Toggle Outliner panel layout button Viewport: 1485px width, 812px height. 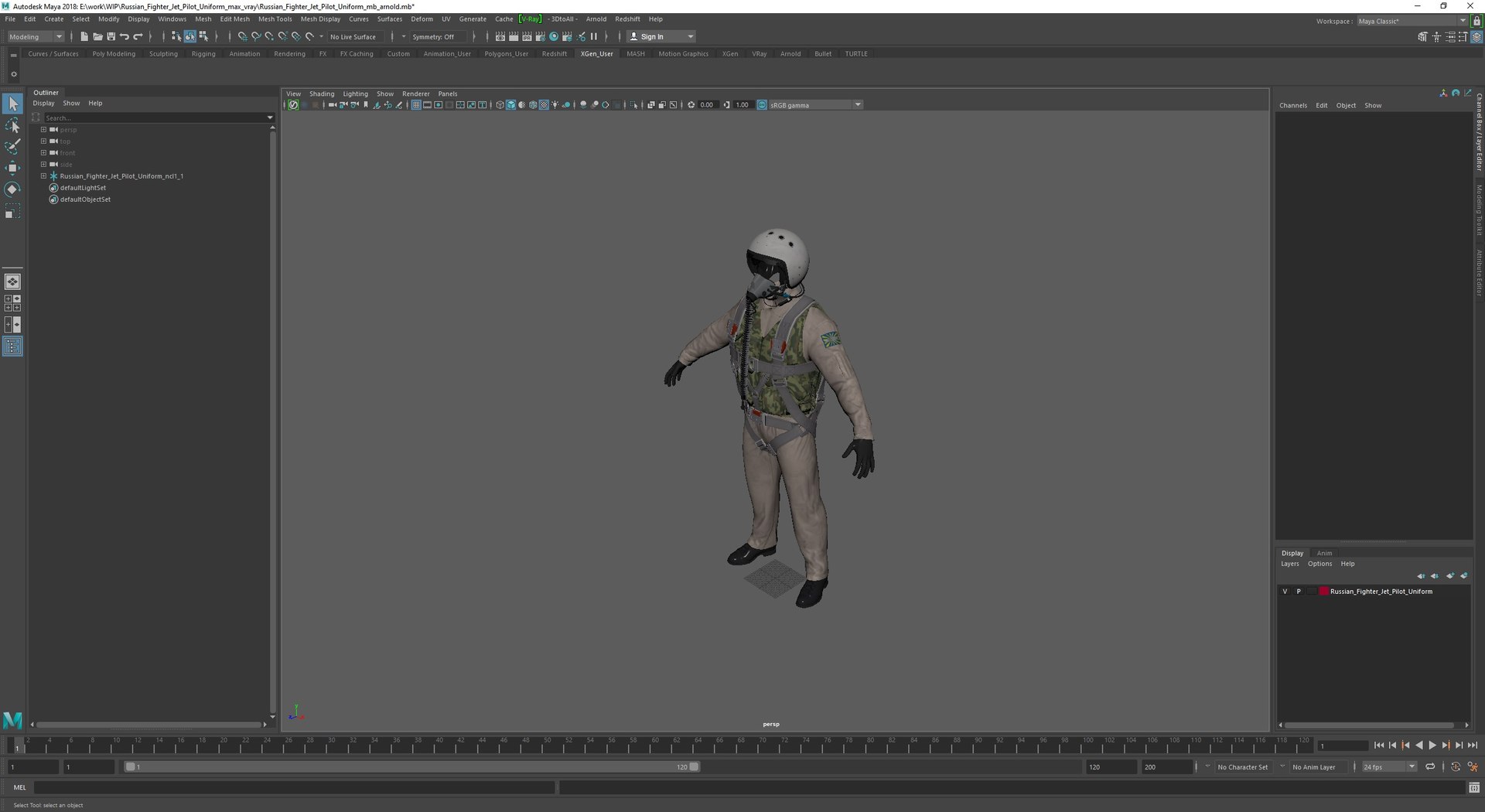tap(12, 346)
